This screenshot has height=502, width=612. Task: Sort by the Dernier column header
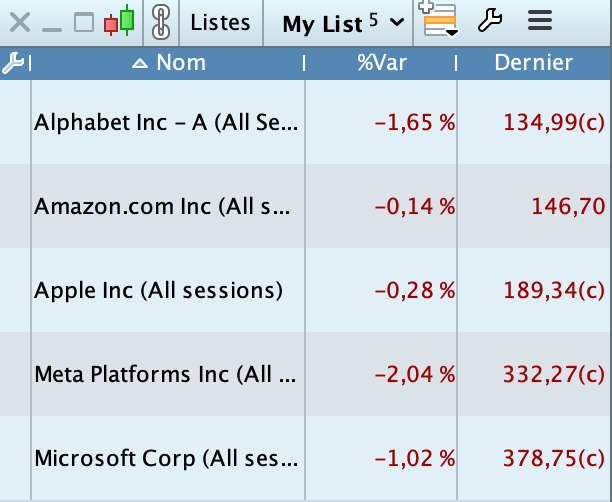click(x=533, y=63)
